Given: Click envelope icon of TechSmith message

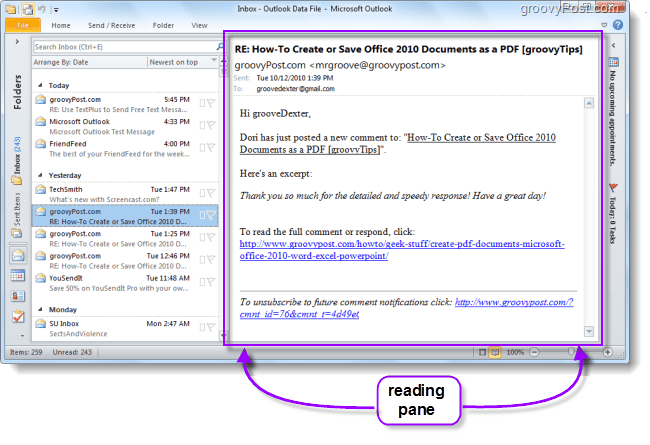Looking at the screenshot, I should tap(40, 190).
